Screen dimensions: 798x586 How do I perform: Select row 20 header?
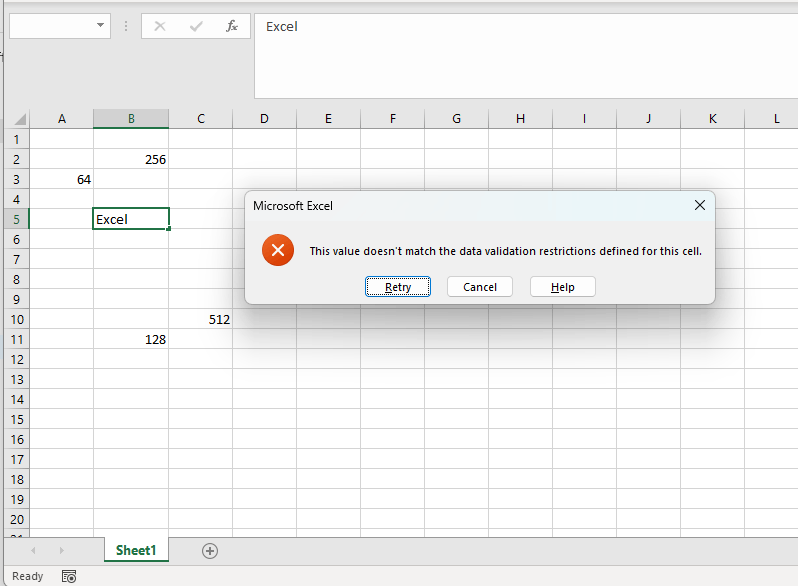[17, 519]
